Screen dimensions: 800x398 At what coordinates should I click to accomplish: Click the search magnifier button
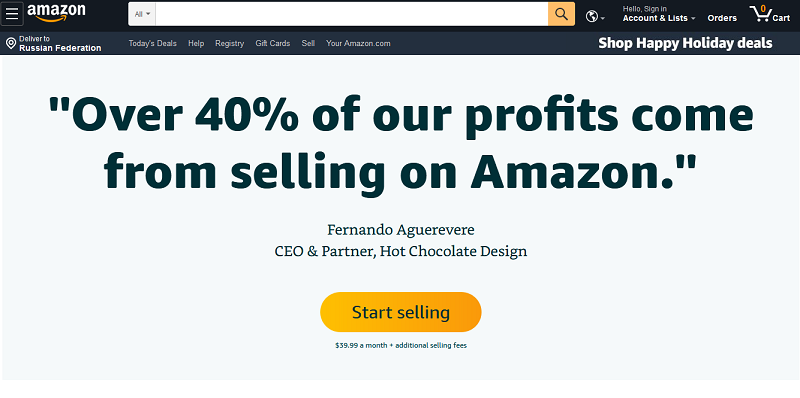click(561, 14)
